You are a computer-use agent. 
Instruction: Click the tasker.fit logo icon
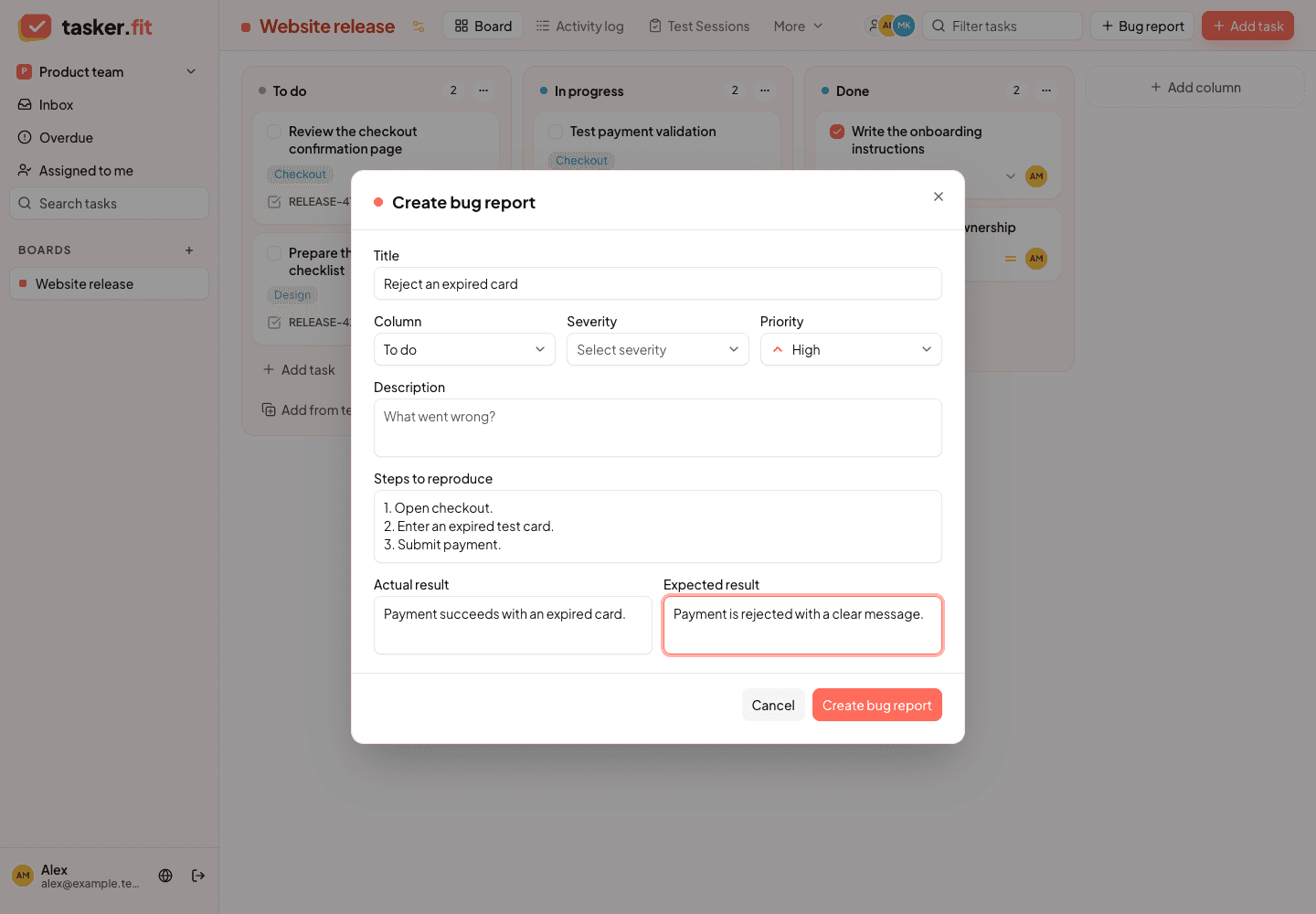coord(35,27)
